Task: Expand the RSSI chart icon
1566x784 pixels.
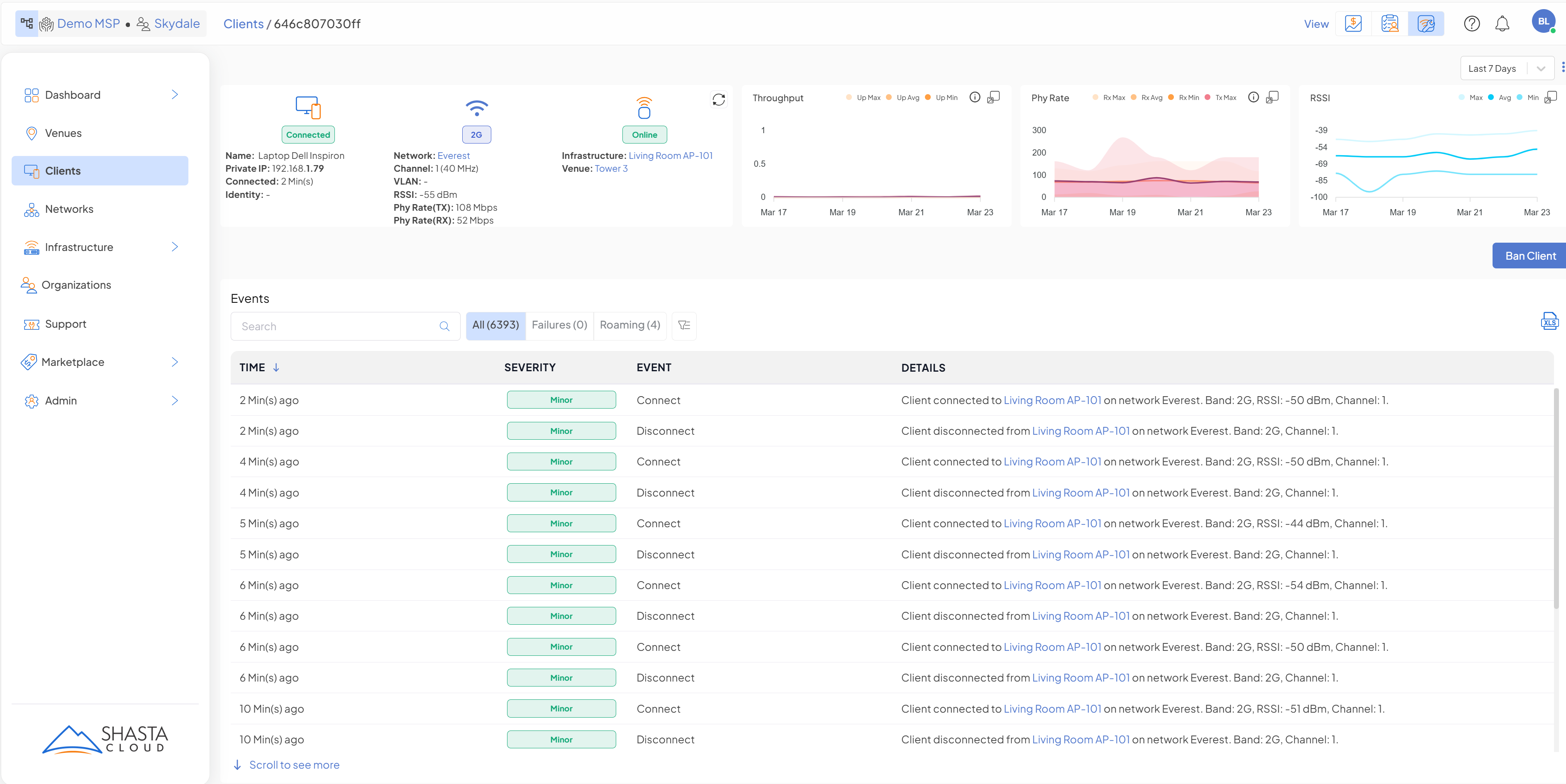Action: [x=1551, y=97]
